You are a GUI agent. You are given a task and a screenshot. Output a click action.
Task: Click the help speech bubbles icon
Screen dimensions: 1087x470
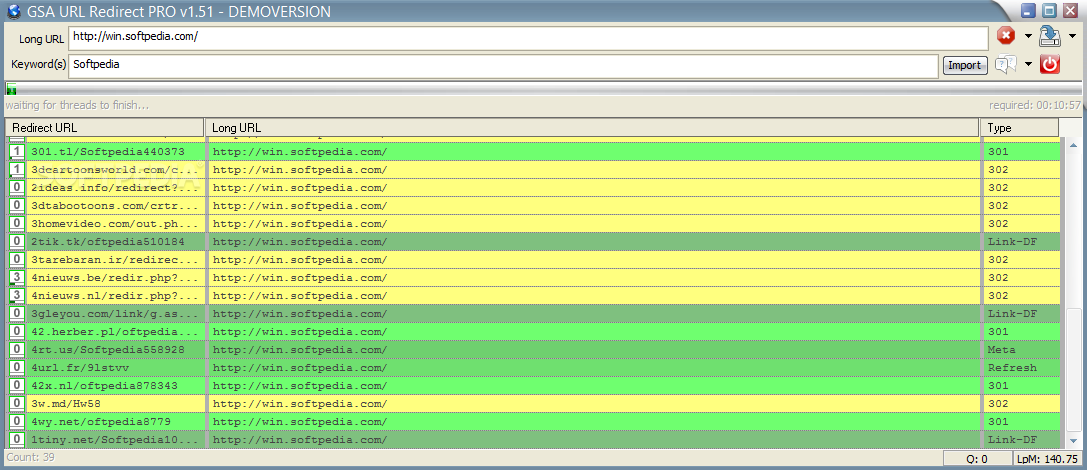tap(1005, 64)
